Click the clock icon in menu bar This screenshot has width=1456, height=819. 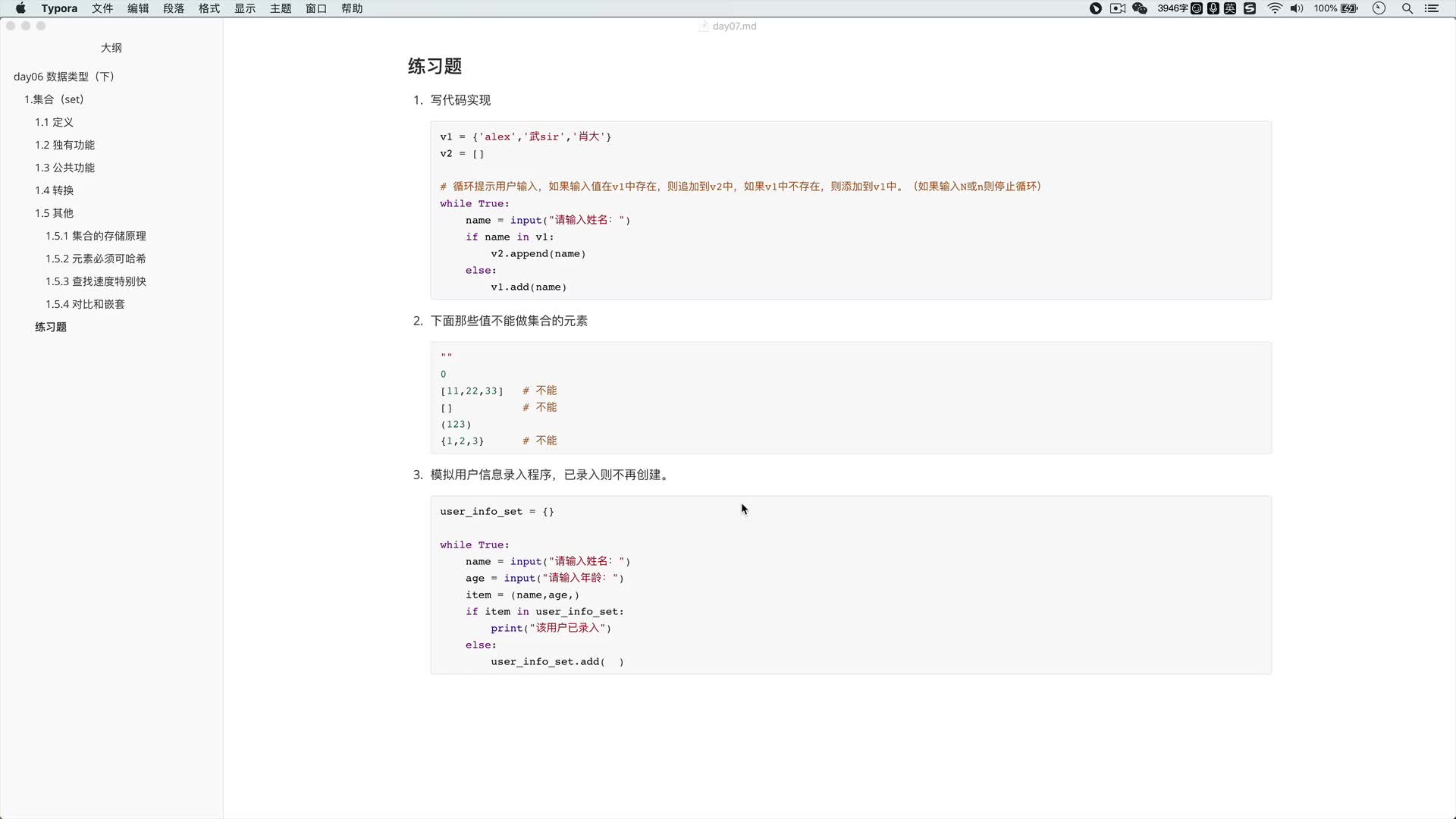(1379, 8)
